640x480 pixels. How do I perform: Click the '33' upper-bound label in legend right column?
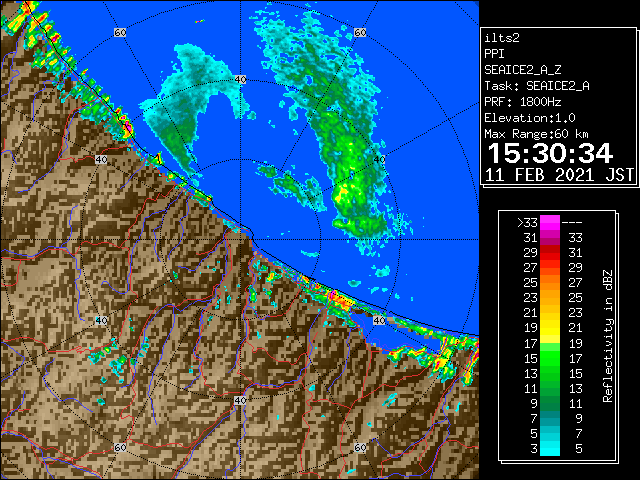coord(576,238)
